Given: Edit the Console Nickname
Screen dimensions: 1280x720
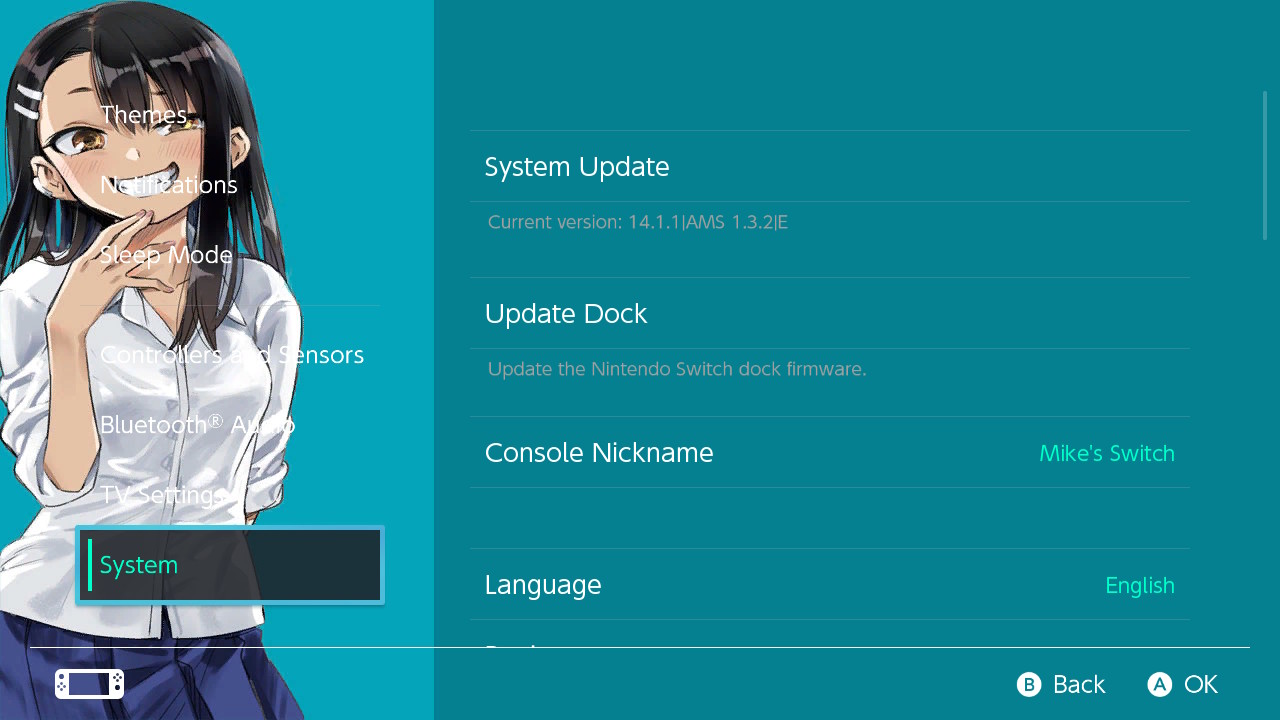Looking at the screenshot, I should coord(830,452).
